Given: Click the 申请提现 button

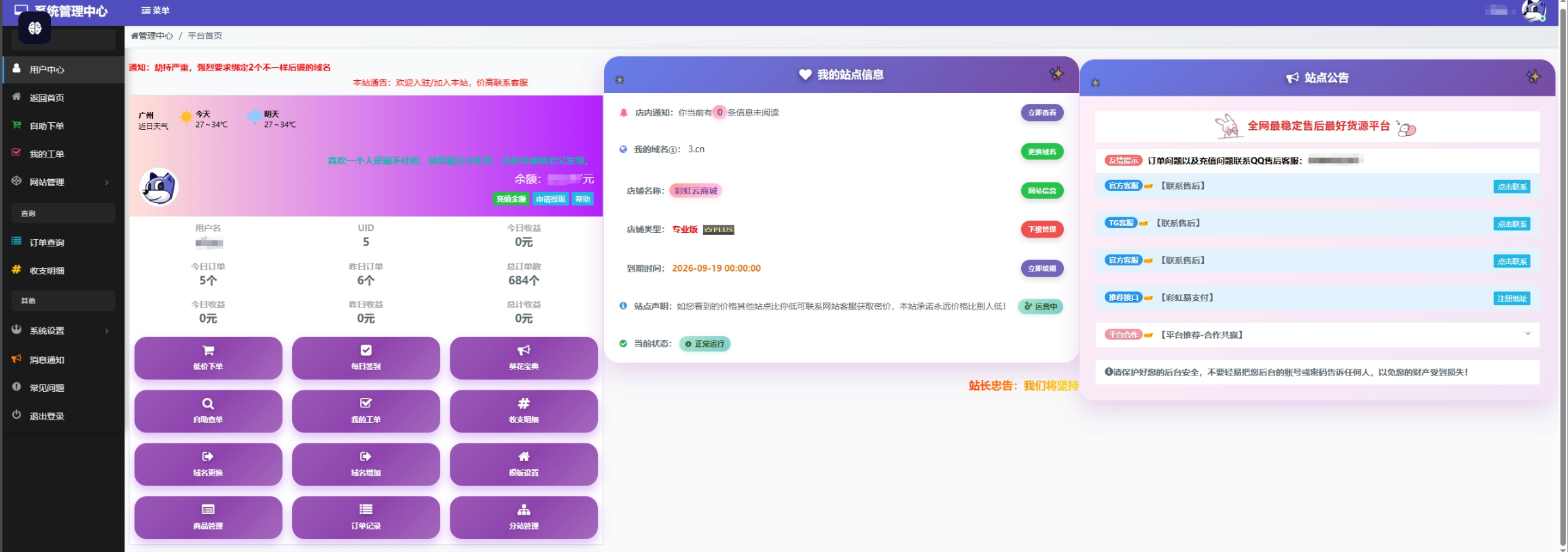Looking at the screenshot, I should [x=550, y=199].
